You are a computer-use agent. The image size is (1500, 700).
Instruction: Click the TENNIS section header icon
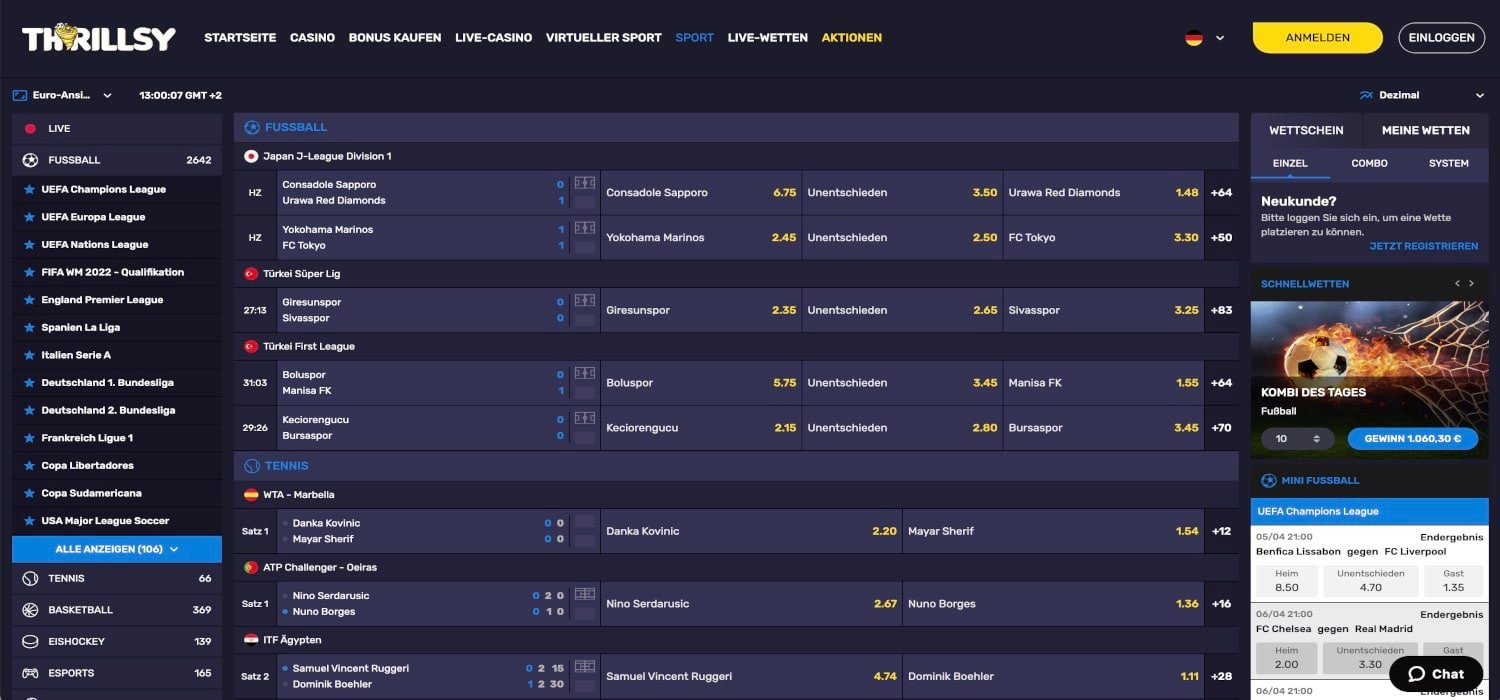252,466
